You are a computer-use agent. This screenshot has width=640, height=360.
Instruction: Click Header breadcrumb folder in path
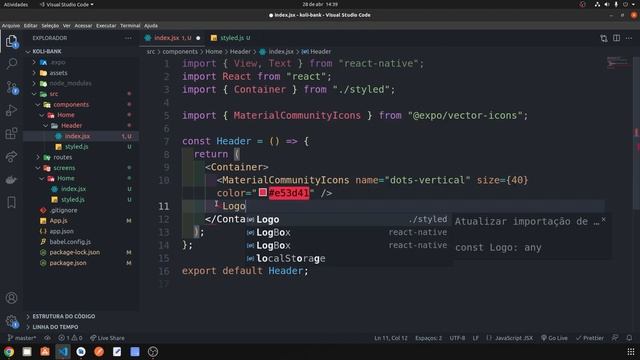pos(240,51)
